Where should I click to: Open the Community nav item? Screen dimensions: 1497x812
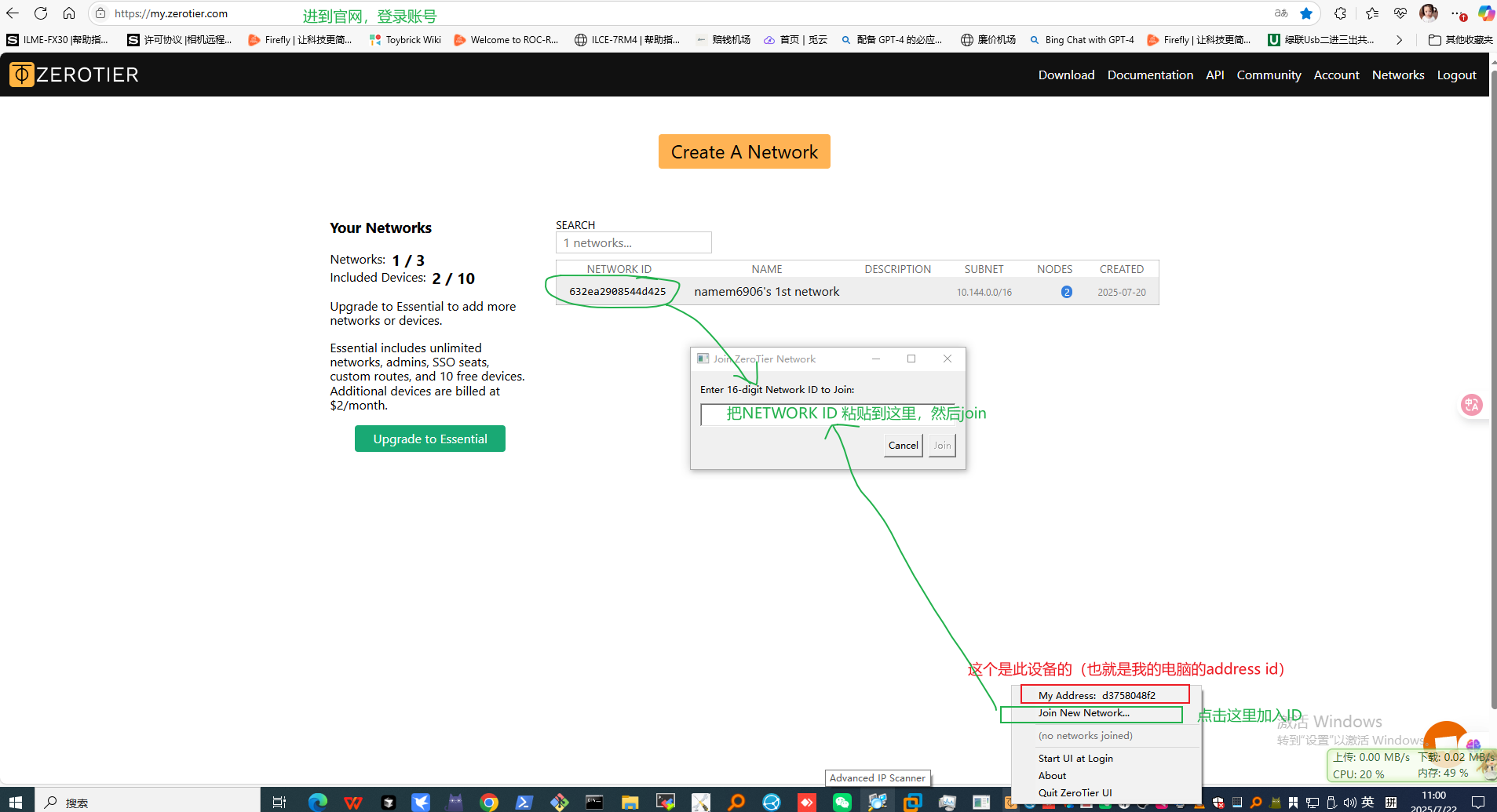coord(1269,75)
